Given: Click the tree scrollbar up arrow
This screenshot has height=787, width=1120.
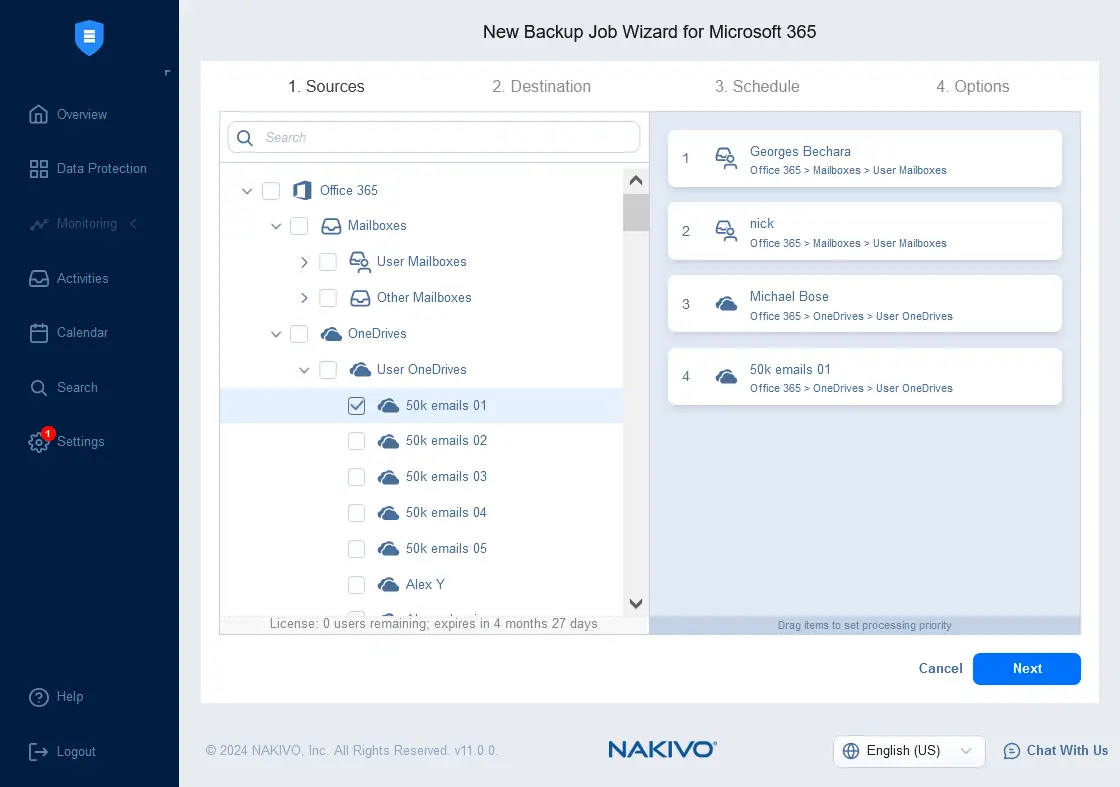Looking at the screenshot, I should (636, 181).
